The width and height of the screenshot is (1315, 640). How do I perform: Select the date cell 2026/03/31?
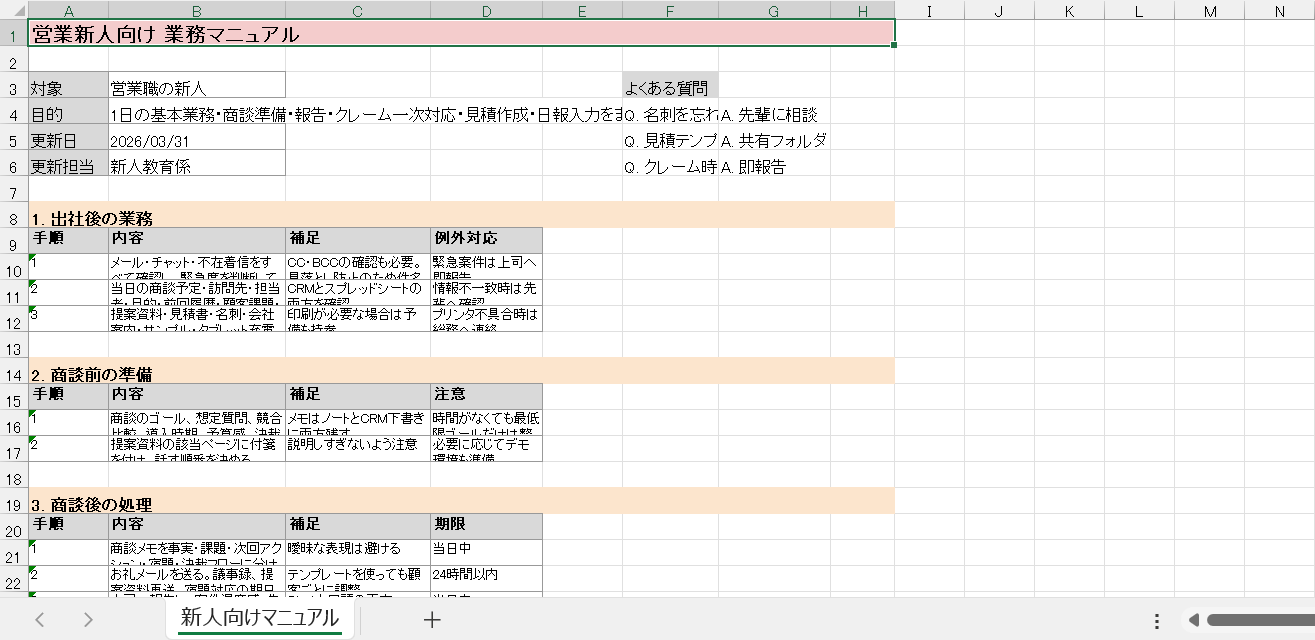197,137
